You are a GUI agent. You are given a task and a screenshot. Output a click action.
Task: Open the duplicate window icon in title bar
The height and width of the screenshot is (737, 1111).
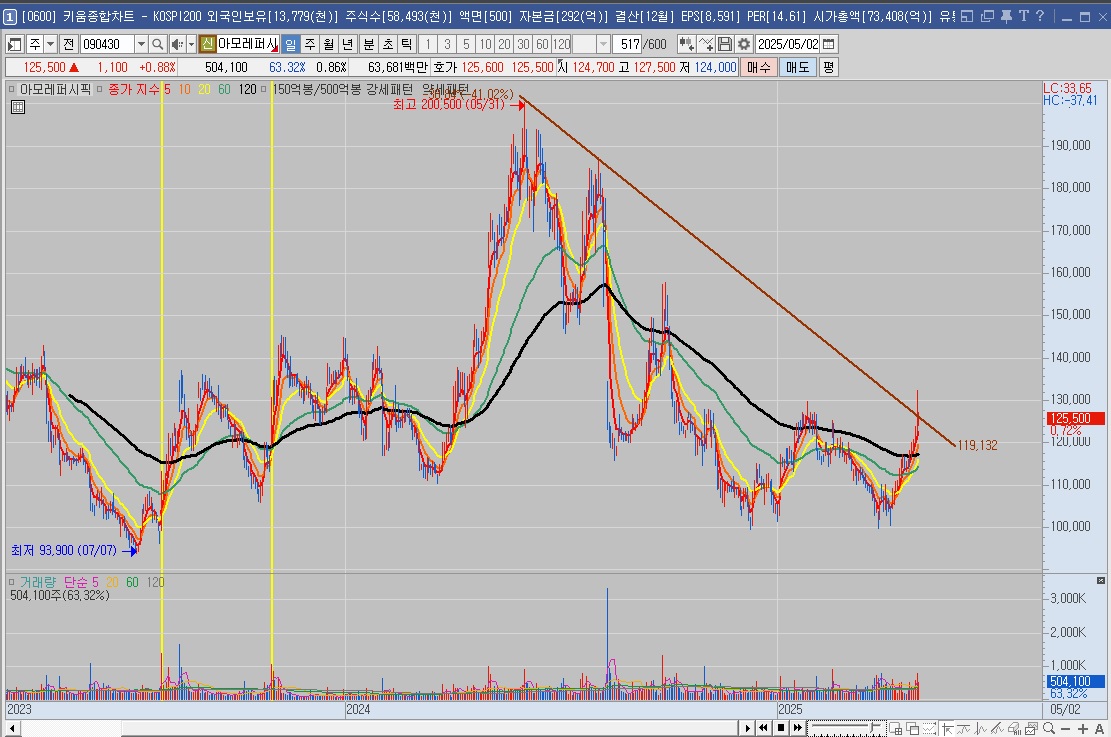click(987, 16)
